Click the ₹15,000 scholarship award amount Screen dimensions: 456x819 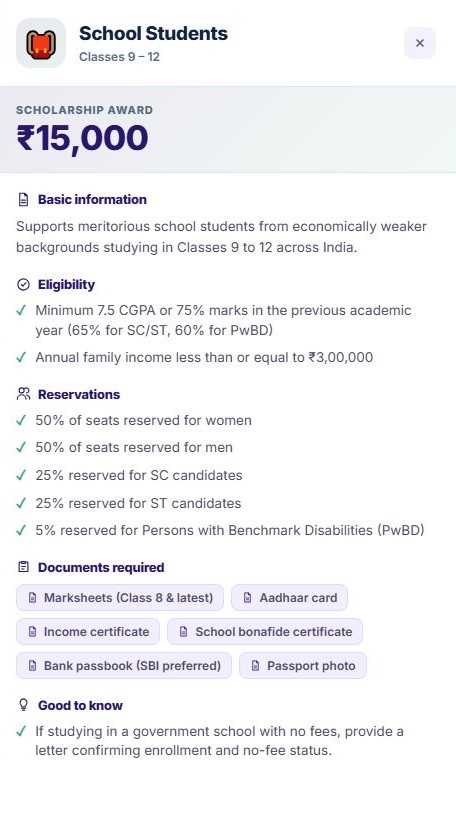83,138
